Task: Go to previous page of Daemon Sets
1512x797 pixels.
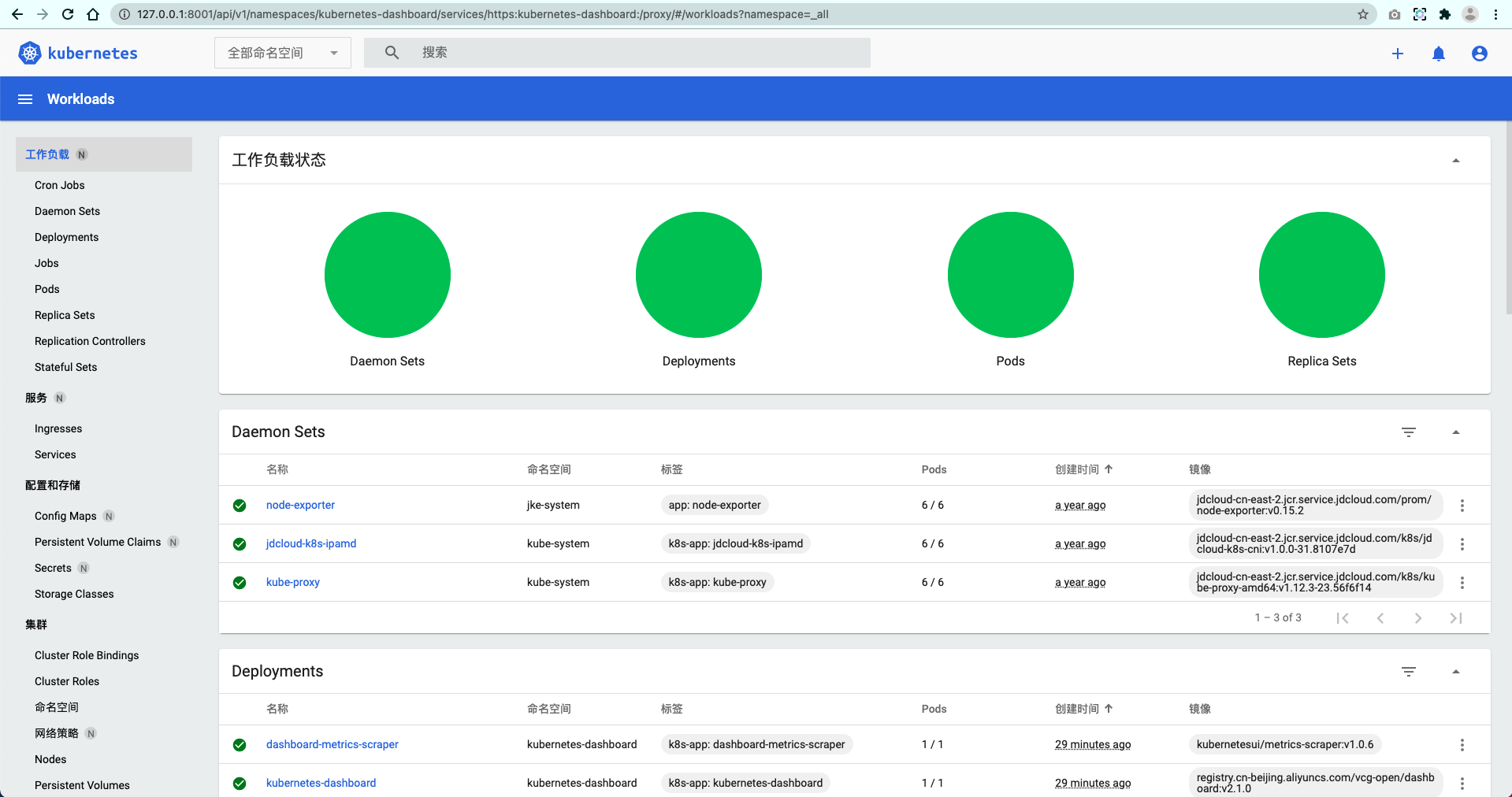Action: pyautogui.click(x=1380, y=618)
